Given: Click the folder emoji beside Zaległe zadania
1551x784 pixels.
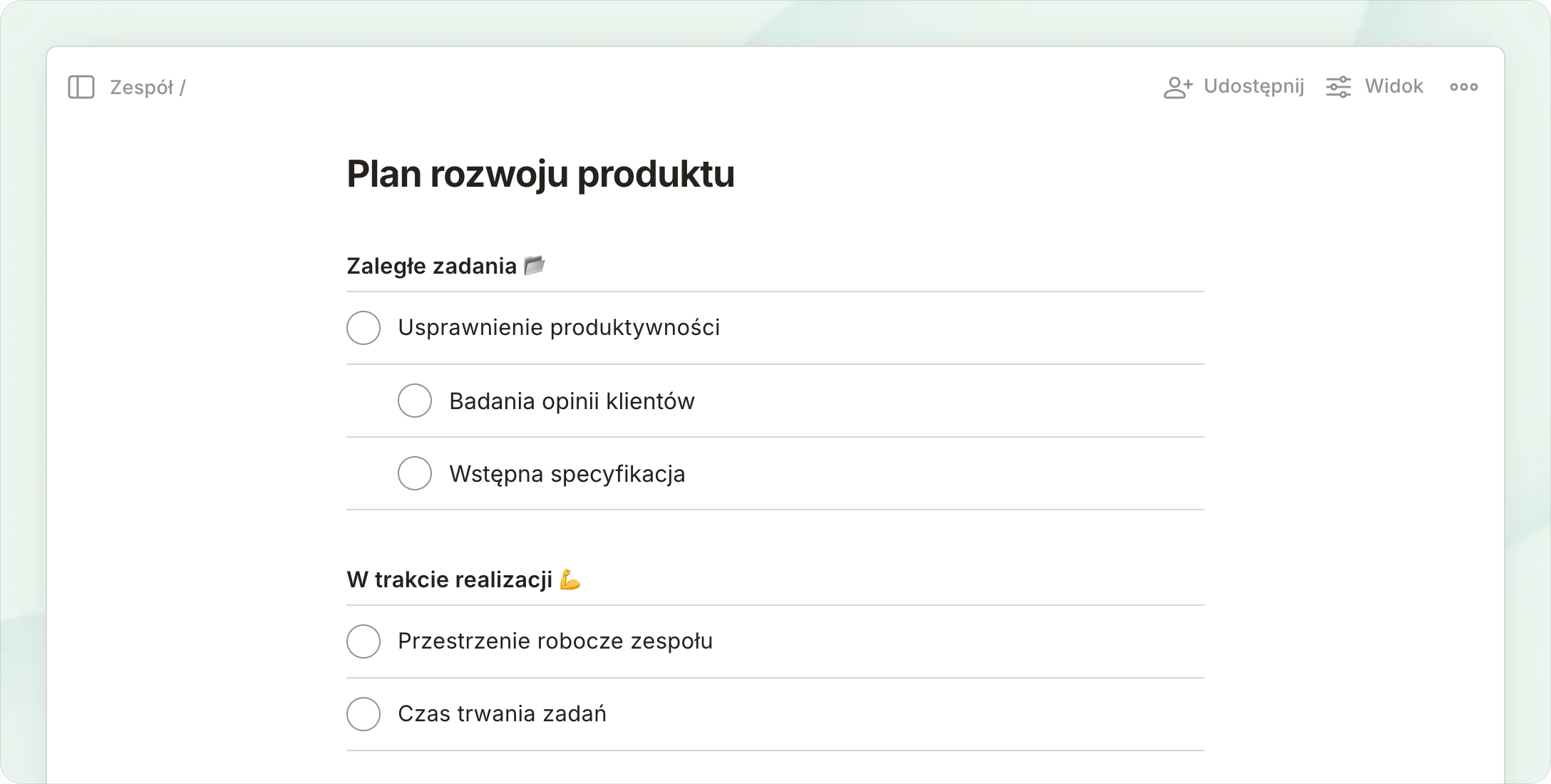Looking at the screenshot, I should pyautogui.click(x=534, y=265).
